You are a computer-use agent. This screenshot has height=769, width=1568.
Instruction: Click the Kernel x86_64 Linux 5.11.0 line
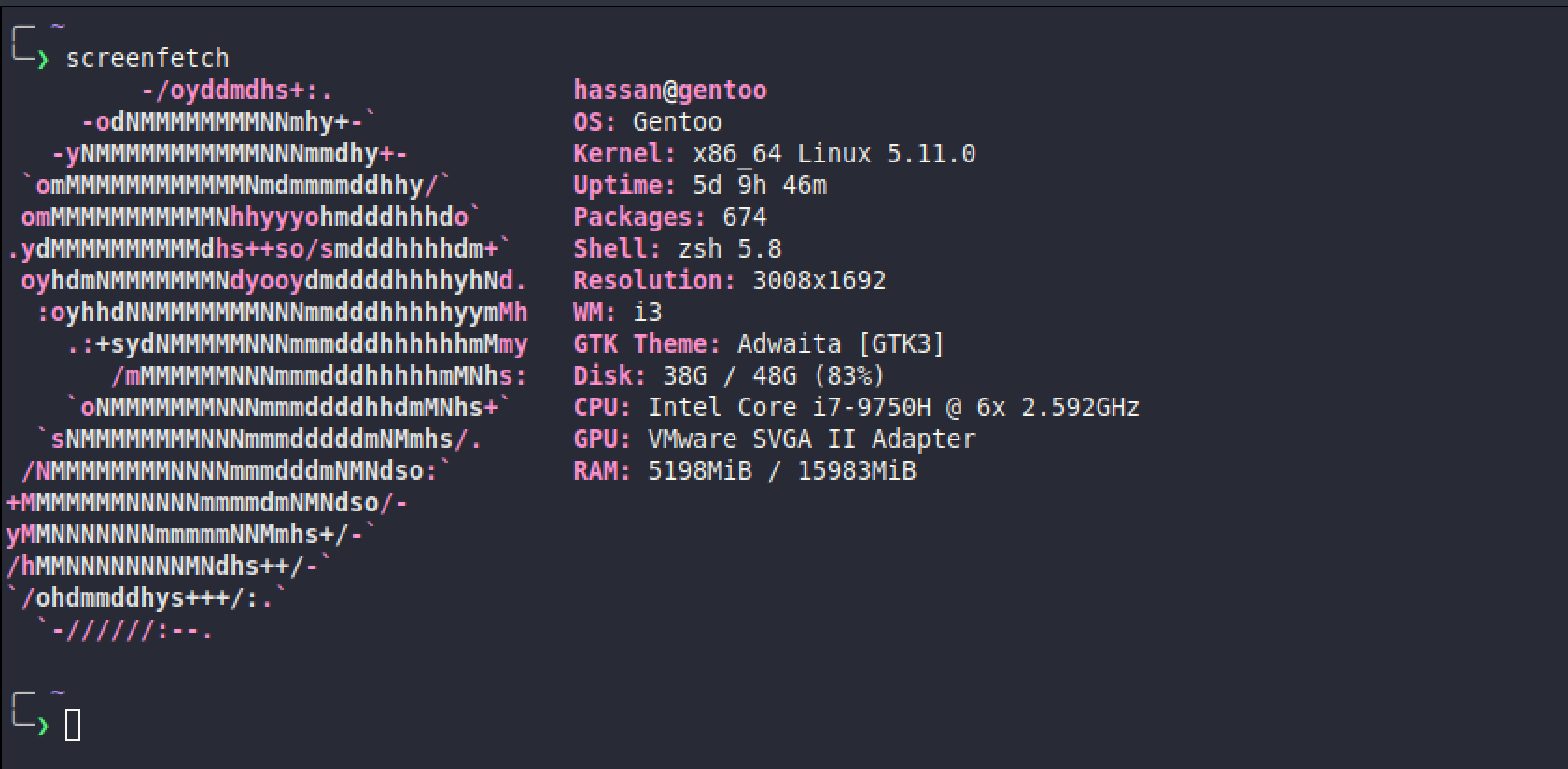(774, 154)
